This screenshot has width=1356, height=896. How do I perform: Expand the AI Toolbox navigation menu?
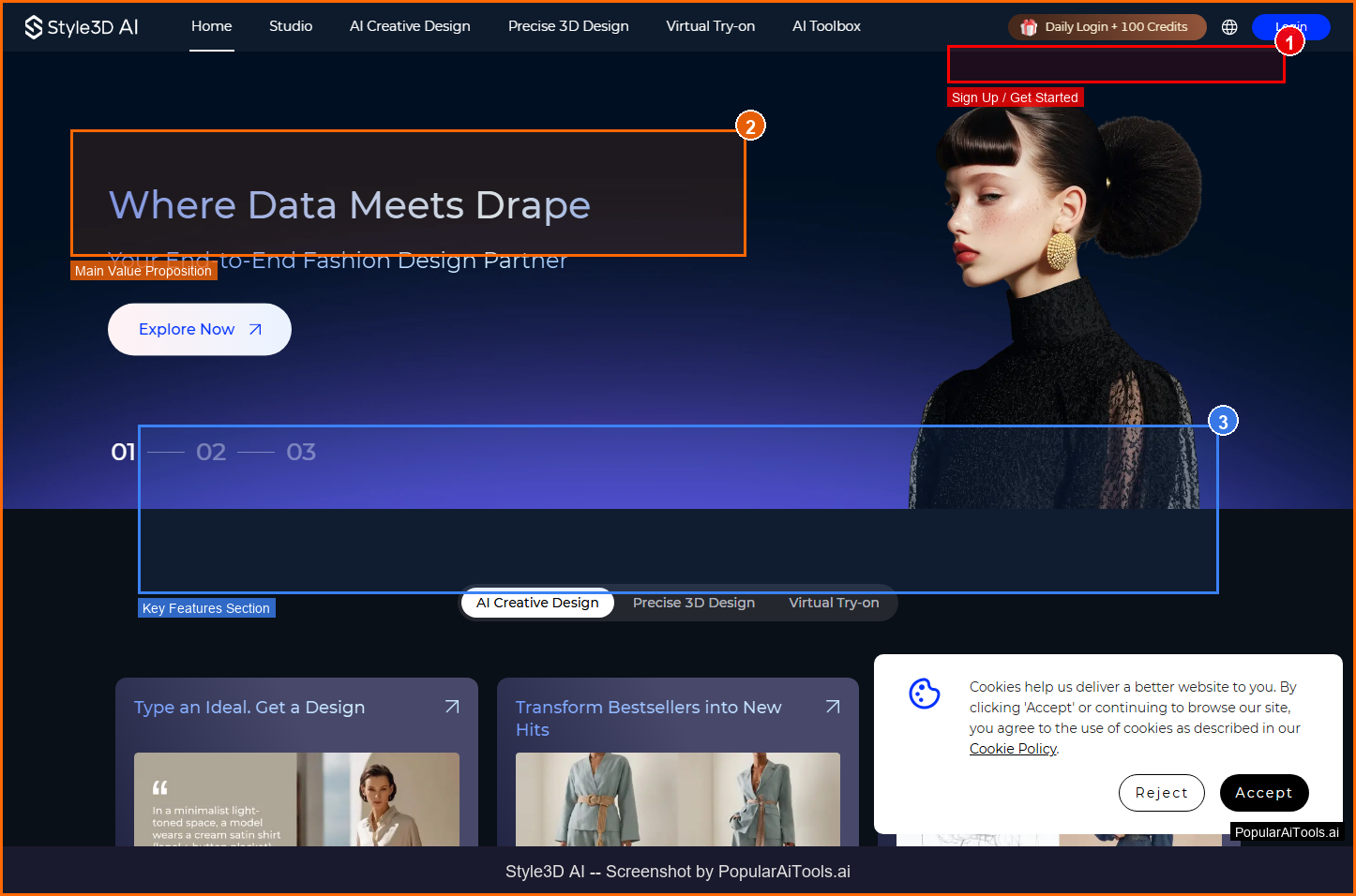point(826,26)
